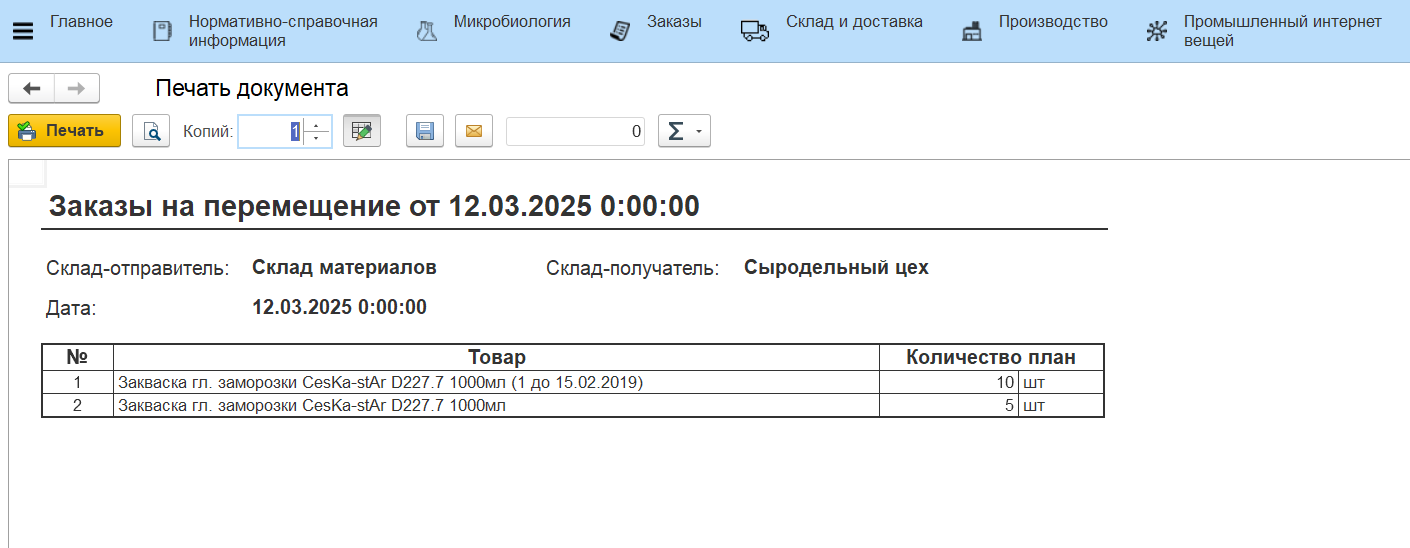Image resolution: width=1410 pixels, height=548 pixels.
Task: Decrease copies count with down arrow
Action: 317,138
